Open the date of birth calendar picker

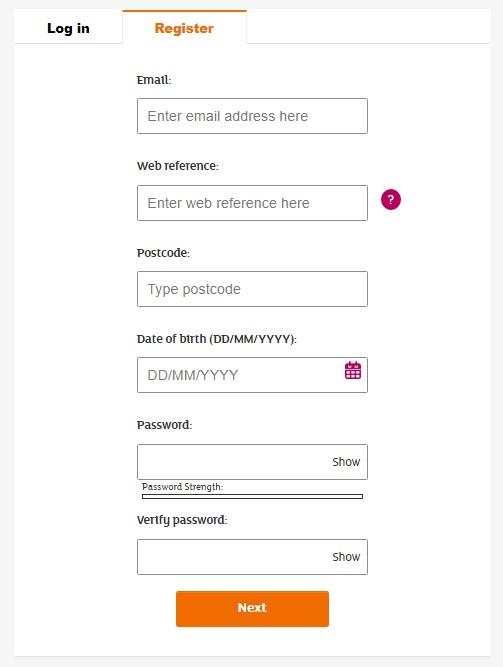(x=353, y=370)
